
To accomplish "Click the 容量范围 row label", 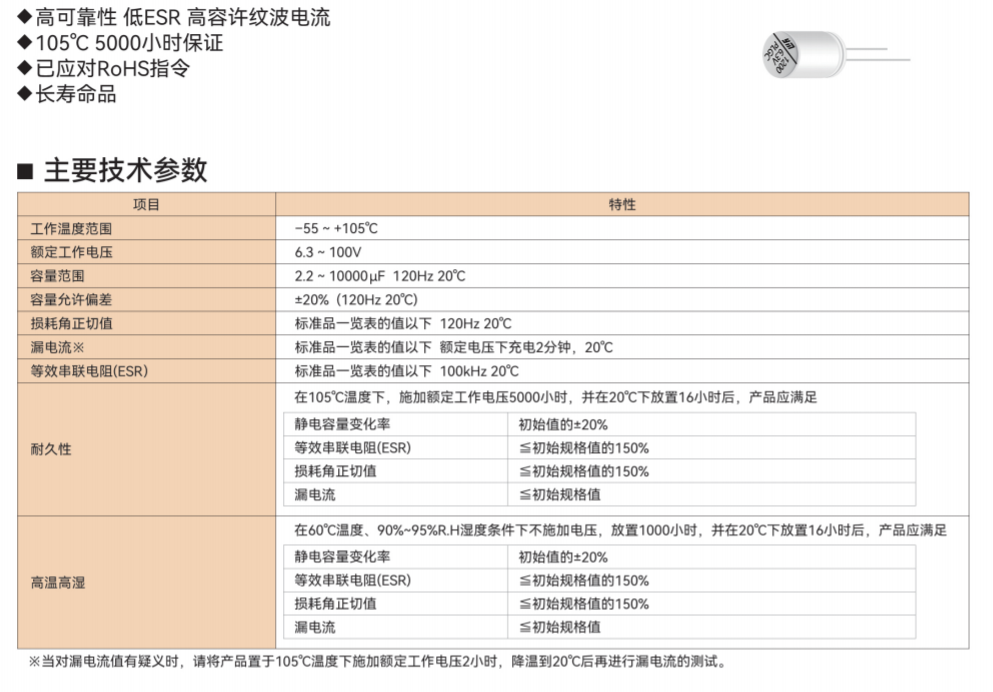I will [x=58, y=276].
